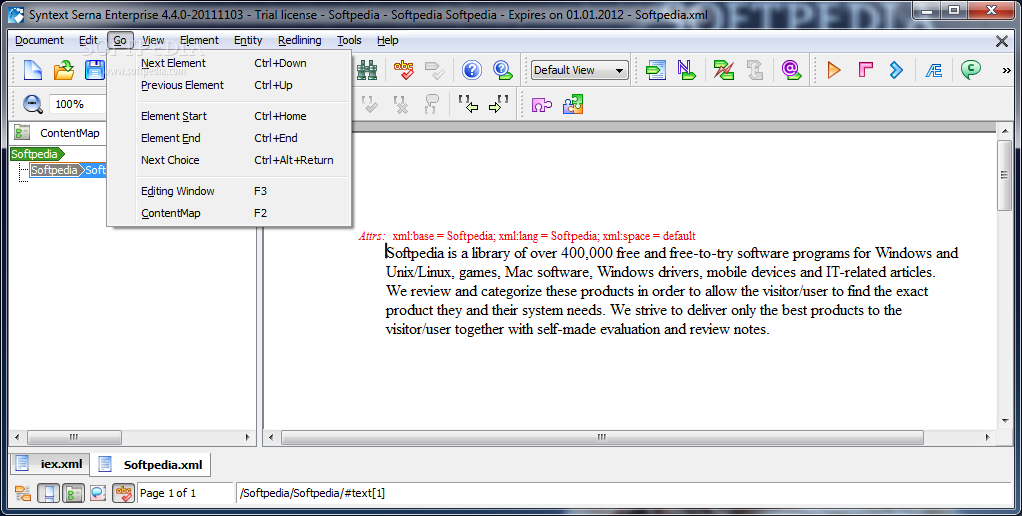Select the grey Softpedia node in ContentMap
Viewport: 1022px width, 516px height.
coord(55,170)
